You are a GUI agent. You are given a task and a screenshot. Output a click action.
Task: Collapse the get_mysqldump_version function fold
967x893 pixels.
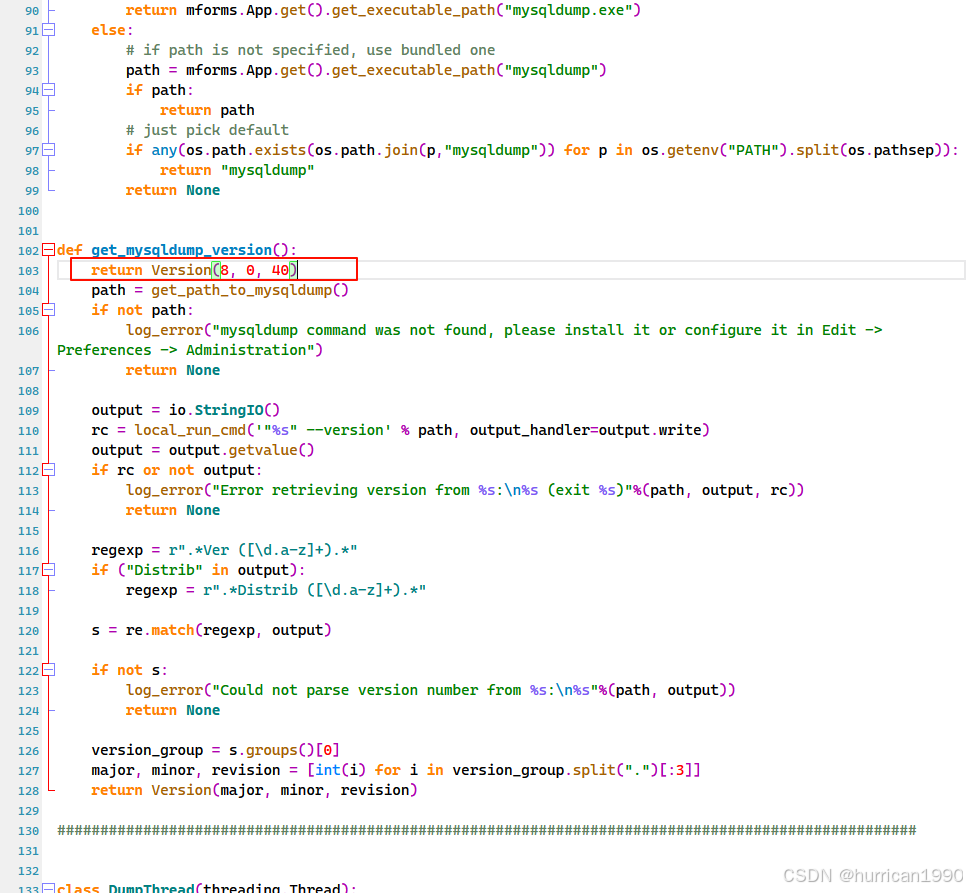point(49,250)
